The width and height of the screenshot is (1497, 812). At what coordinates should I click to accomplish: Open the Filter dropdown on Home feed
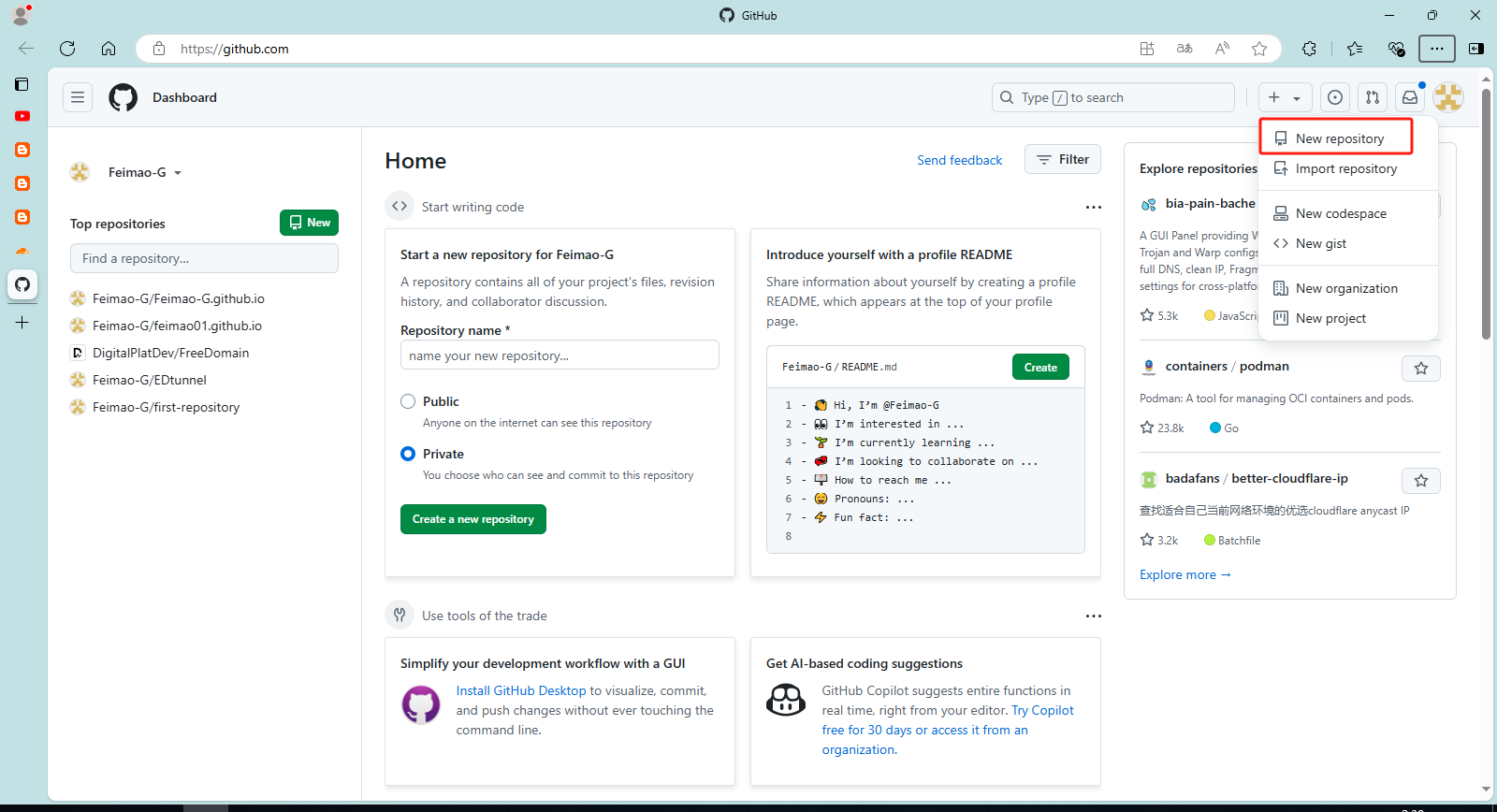click(x=1063, y=160)
